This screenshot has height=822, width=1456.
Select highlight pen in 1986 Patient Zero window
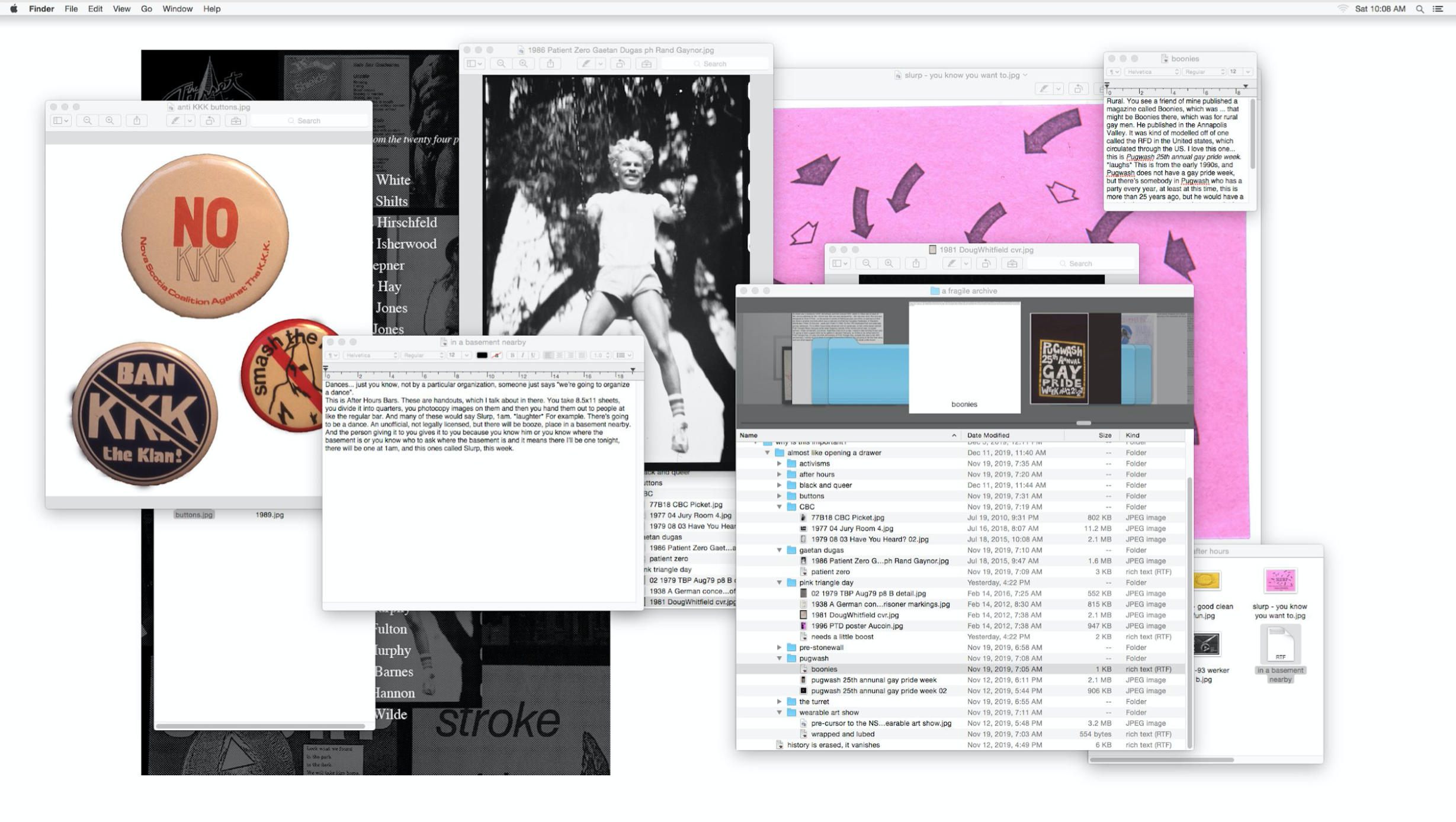pyautogui.click(x=586, y=63)
